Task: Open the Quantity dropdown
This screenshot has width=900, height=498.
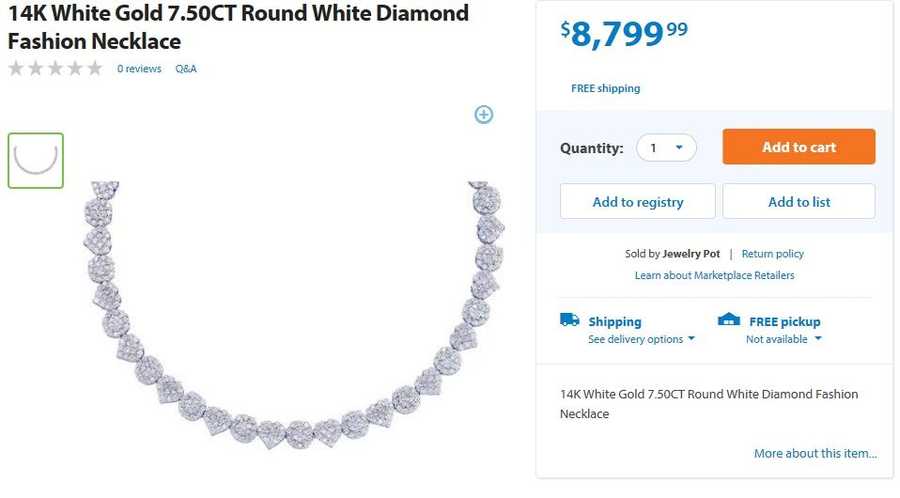Action: tap(666, 148)
